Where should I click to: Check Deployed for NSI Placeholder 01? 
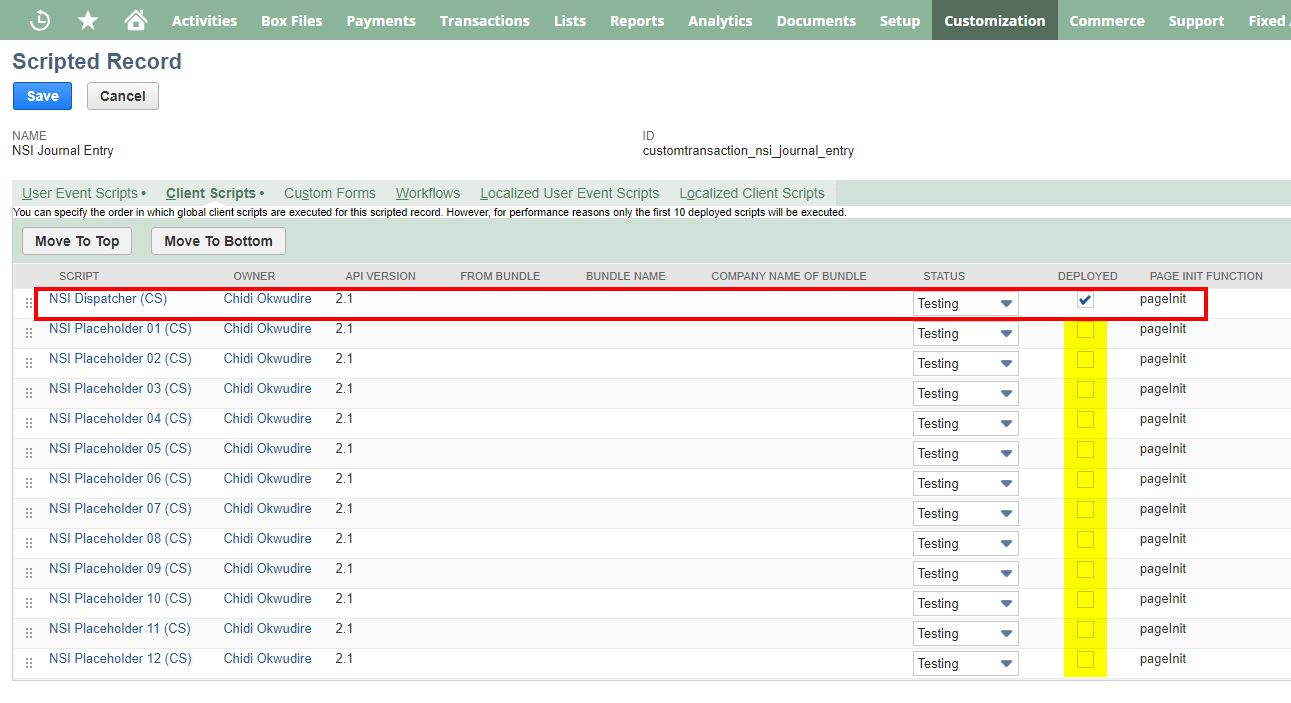click(1085, 330)
